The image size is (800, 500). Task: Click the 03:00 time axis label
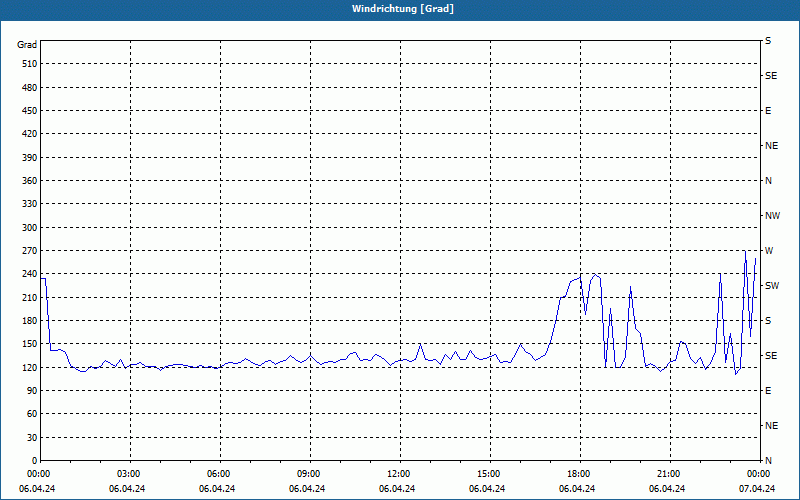pyautogui.click(x=131, y=474)
